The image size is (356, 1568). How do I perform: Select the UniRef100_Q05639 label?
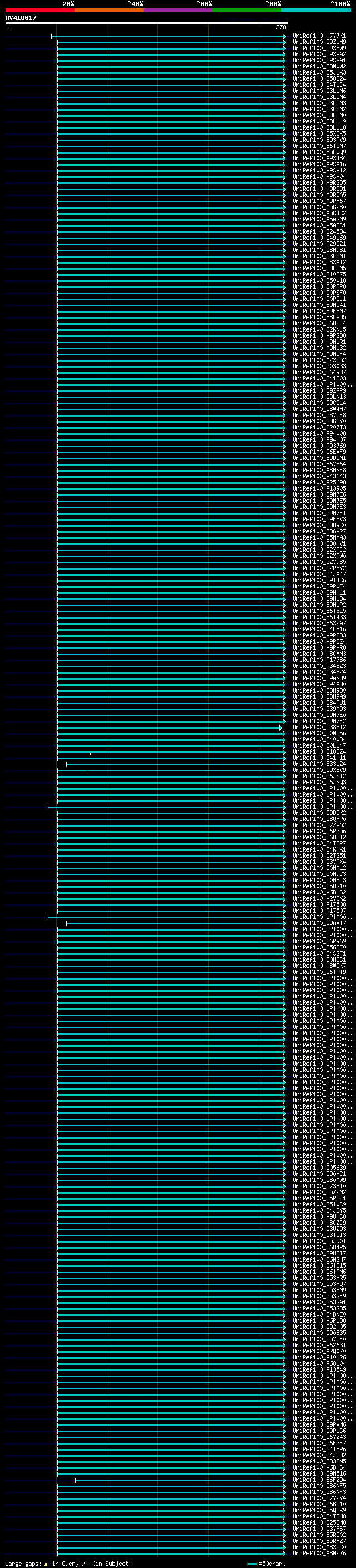(x=319, y=1168)
